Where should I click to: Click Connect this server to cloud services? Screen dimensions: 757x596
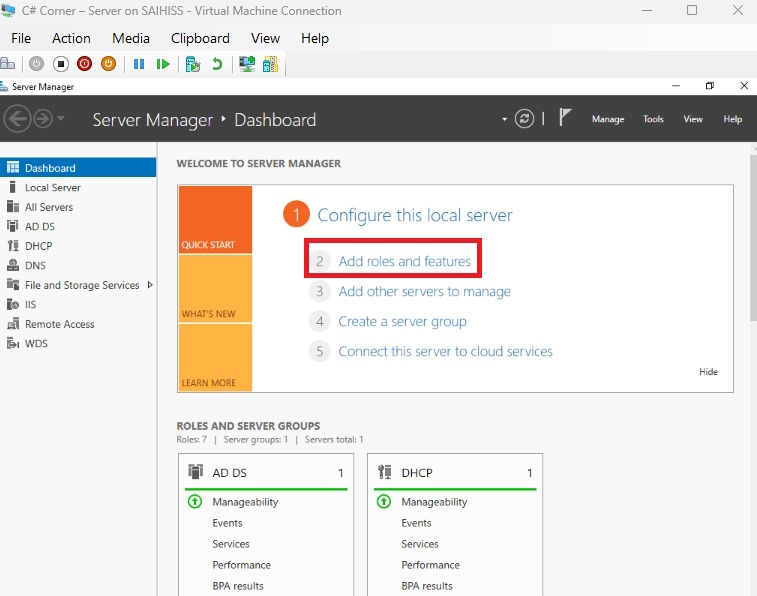click(x=445, y=351)
